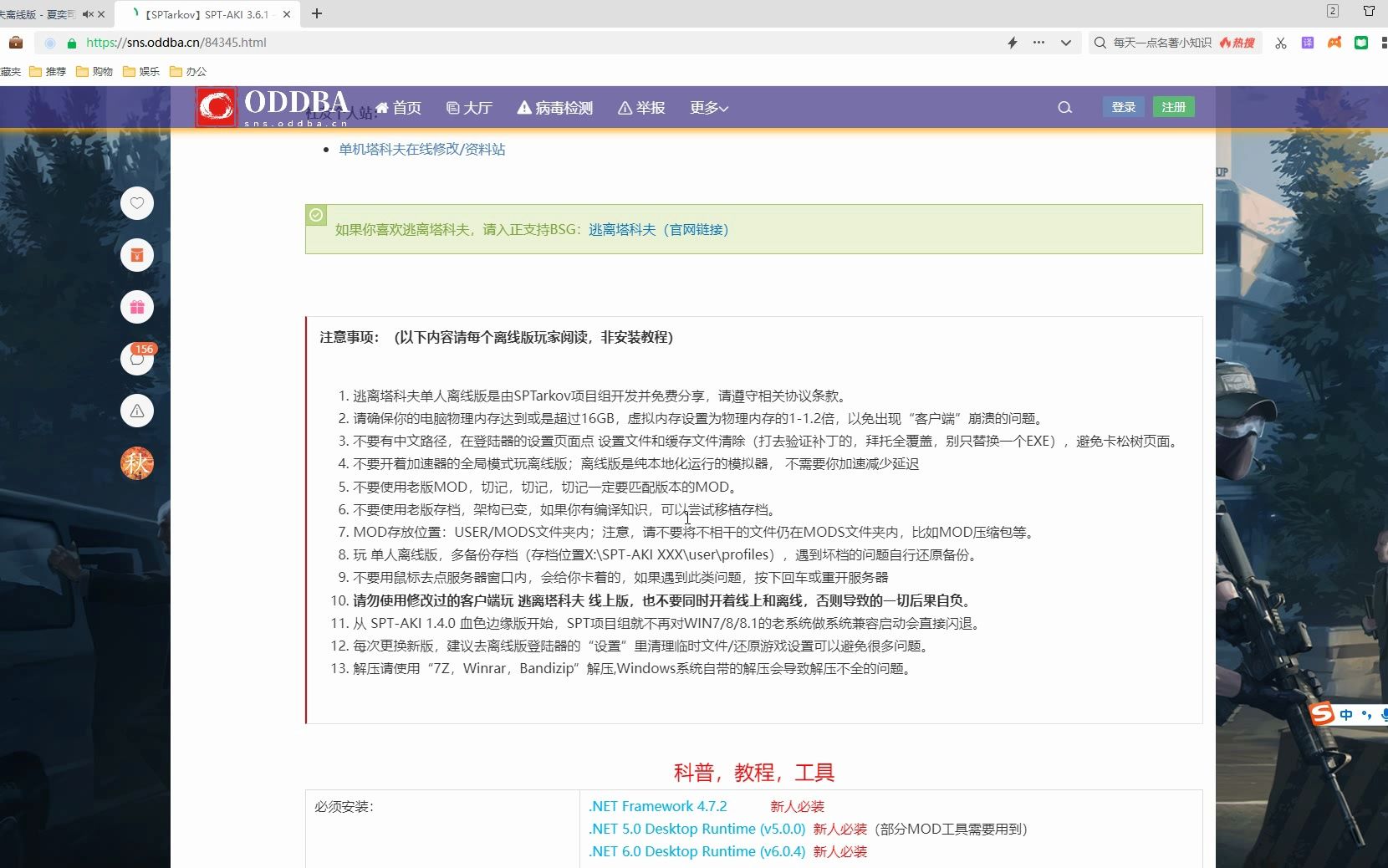The width and height of the screenshot is (1388, 868).
Task: Click the Sogou punctuation mode icon
Action: click(x=1367, y=715)
